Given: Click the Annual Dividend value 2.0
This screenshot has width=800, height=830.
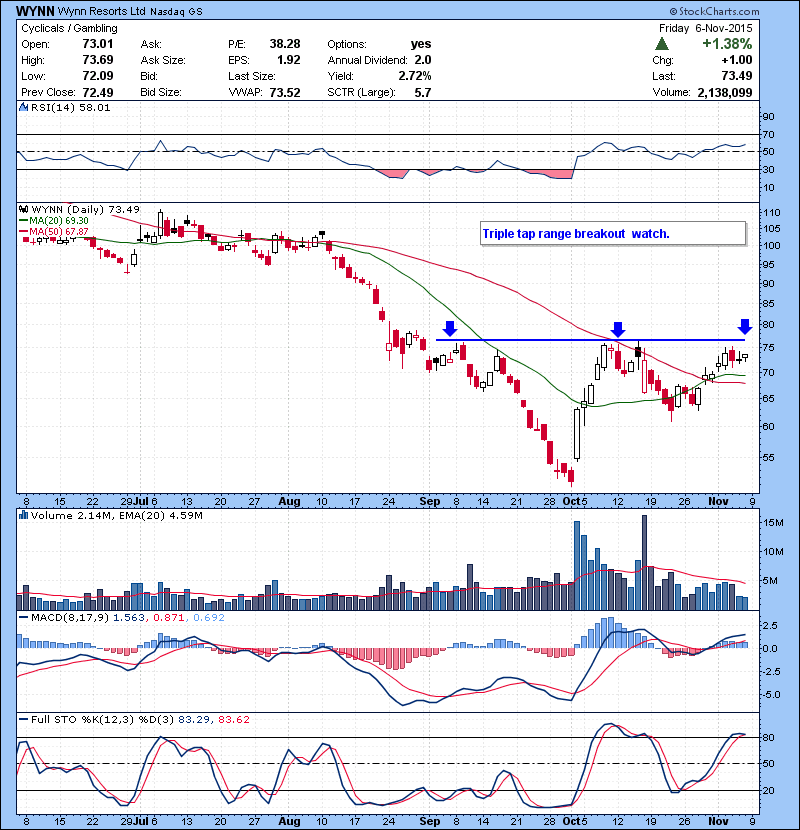Looking at the screenshot, I should pyautogui.click(x=423, y=60).
